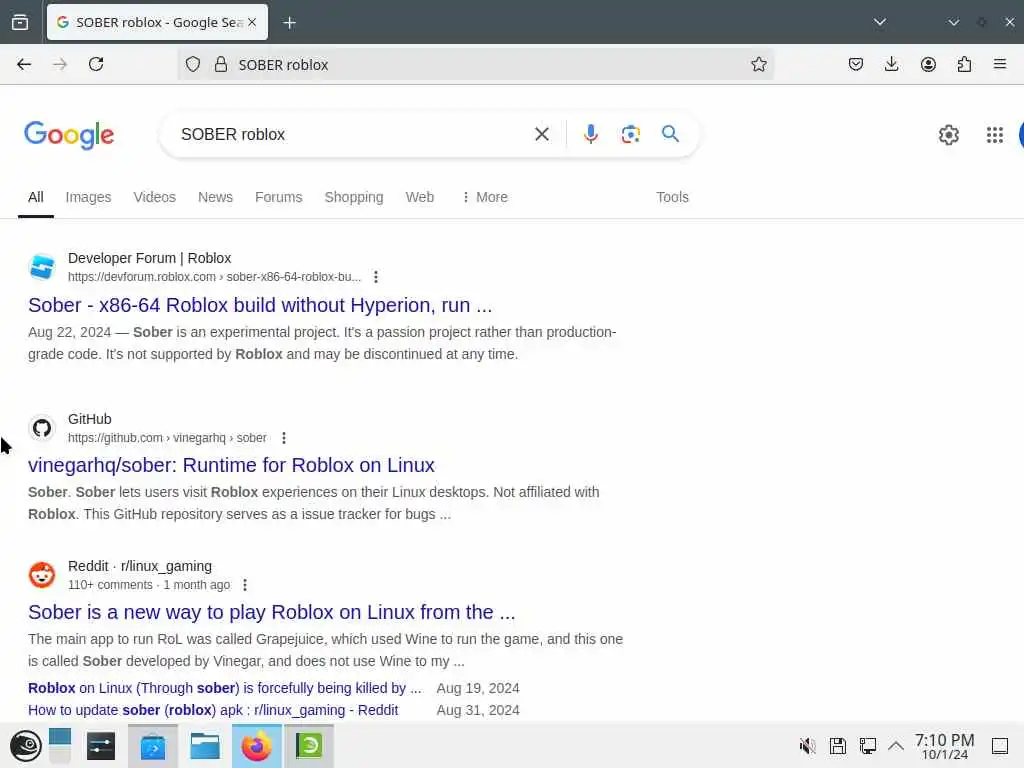Switch to the News tab
The height and width of the screenshot is (768, 1024).
216,197
